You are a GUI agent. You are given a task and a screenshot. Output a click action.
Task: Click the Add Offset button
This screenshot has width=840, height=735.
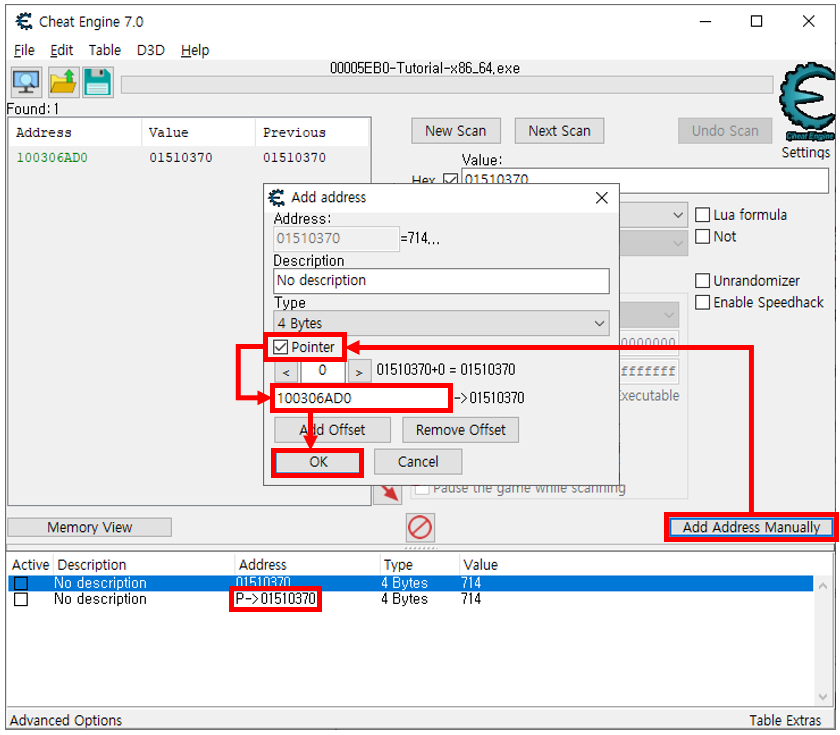[332, 430]
